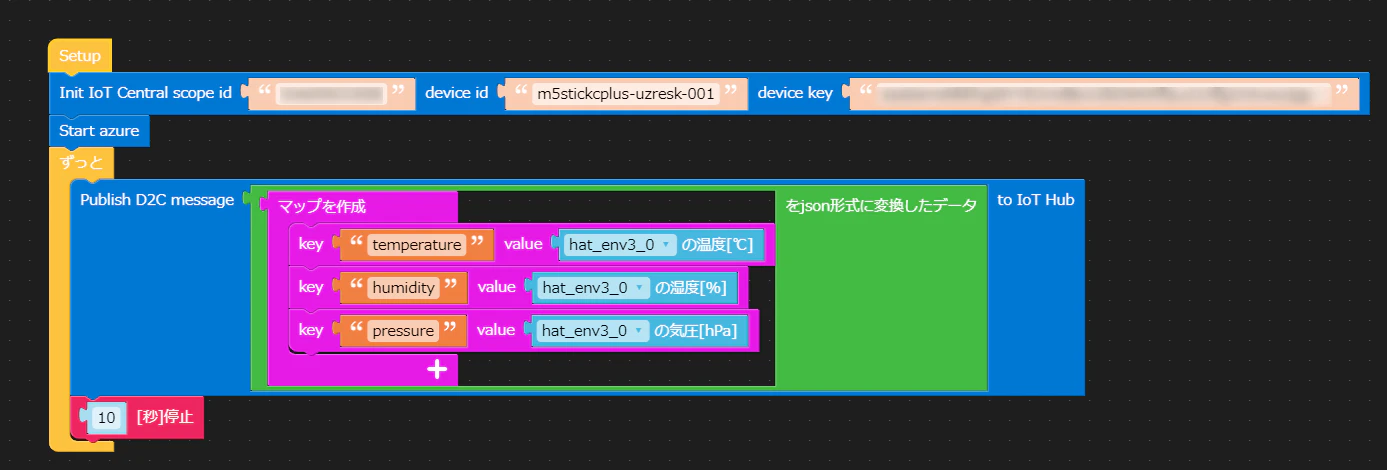This screenshot has width=1387, height=470.
Task: Edit the 10 seconds value field
Action: coord(106,417)
